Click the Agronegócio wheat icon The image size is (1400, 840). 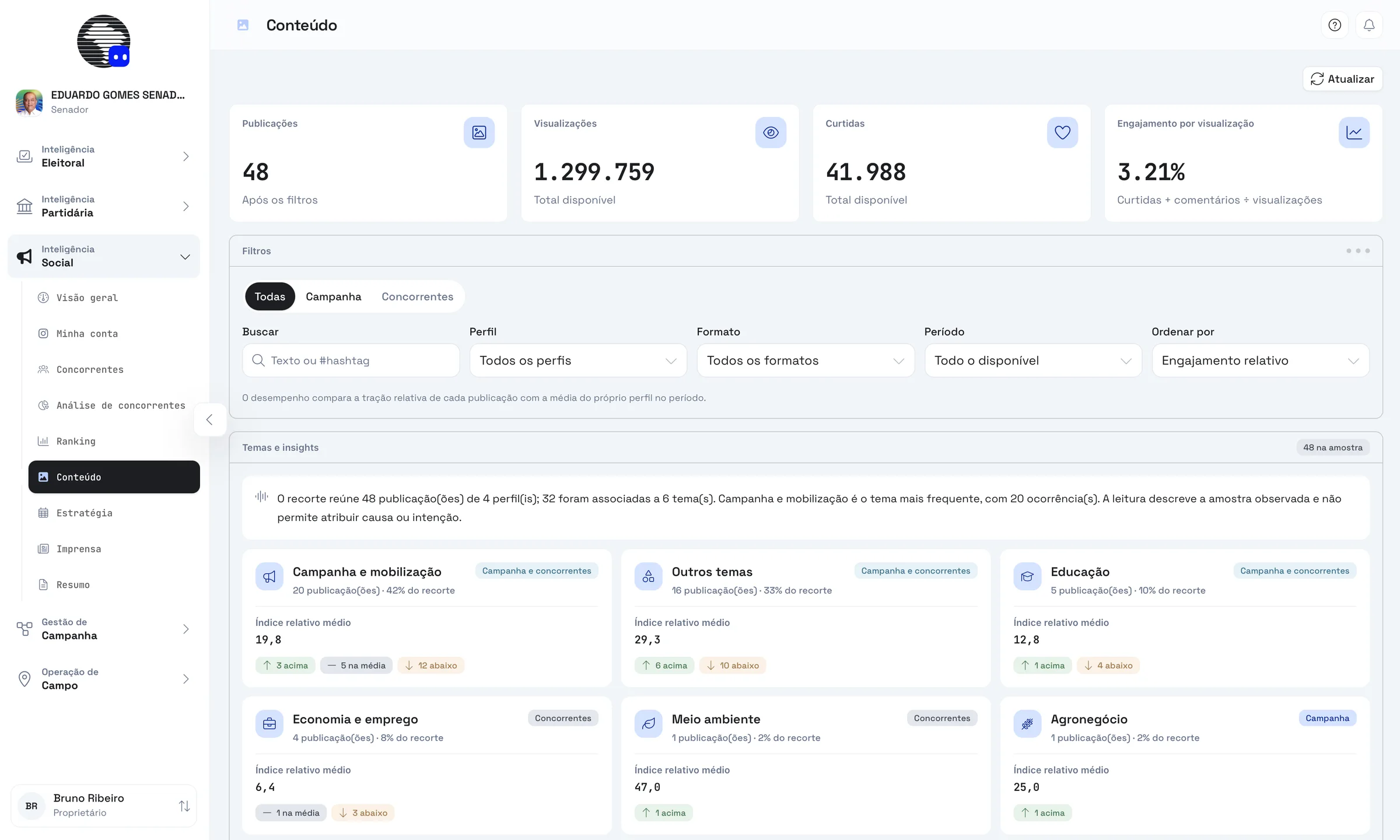1027,724
